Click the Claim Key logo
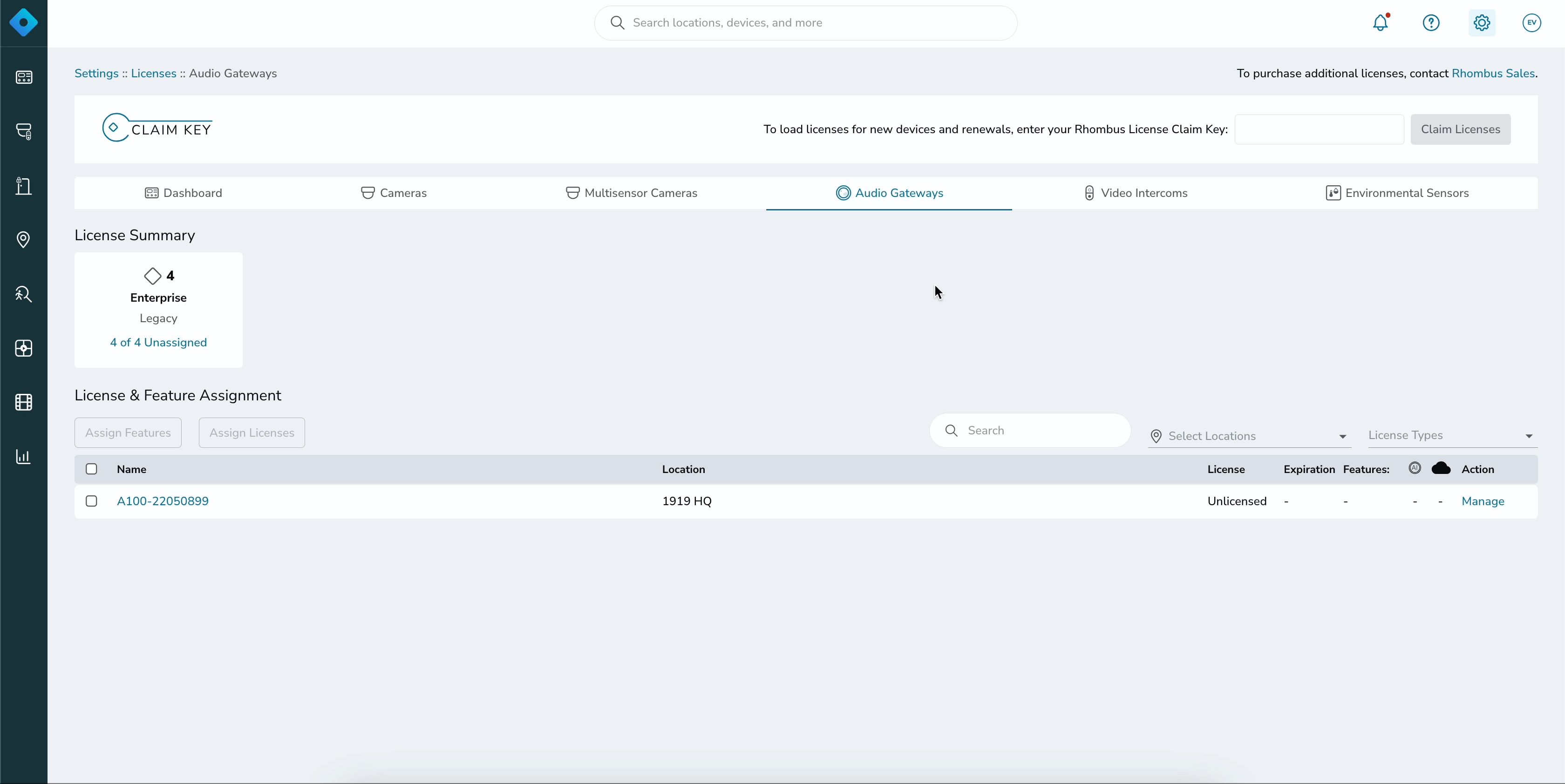This screenshot has width=1565, height=784. [x=157, y=128]
